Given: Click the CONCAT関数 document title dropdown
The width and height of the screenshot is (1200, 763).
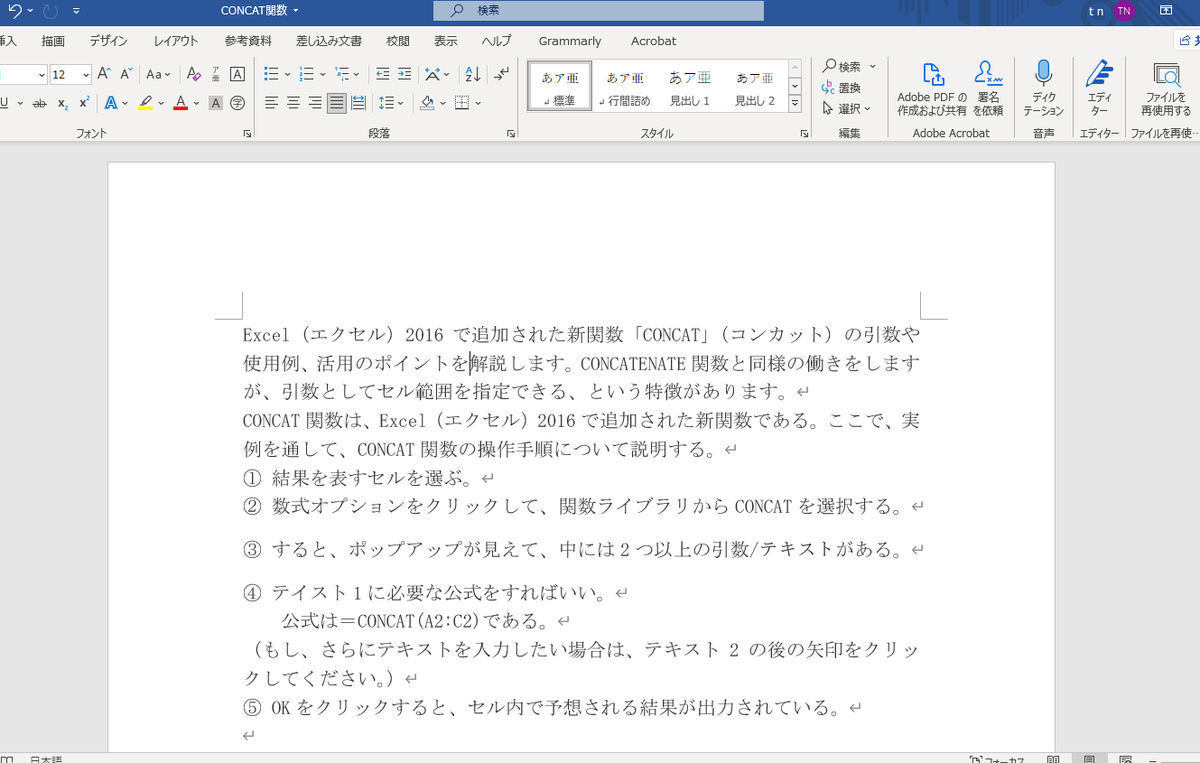Looking at the screenshot, I should pyautogui.click(x=260, y=11).
